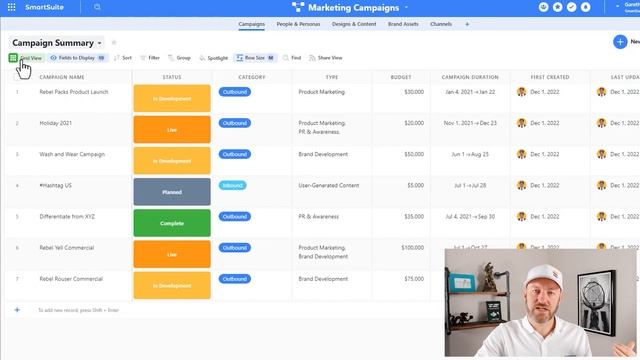The image size is (640, 360).
Task: Open the Group toolbar option
Action: coord(179,58)
